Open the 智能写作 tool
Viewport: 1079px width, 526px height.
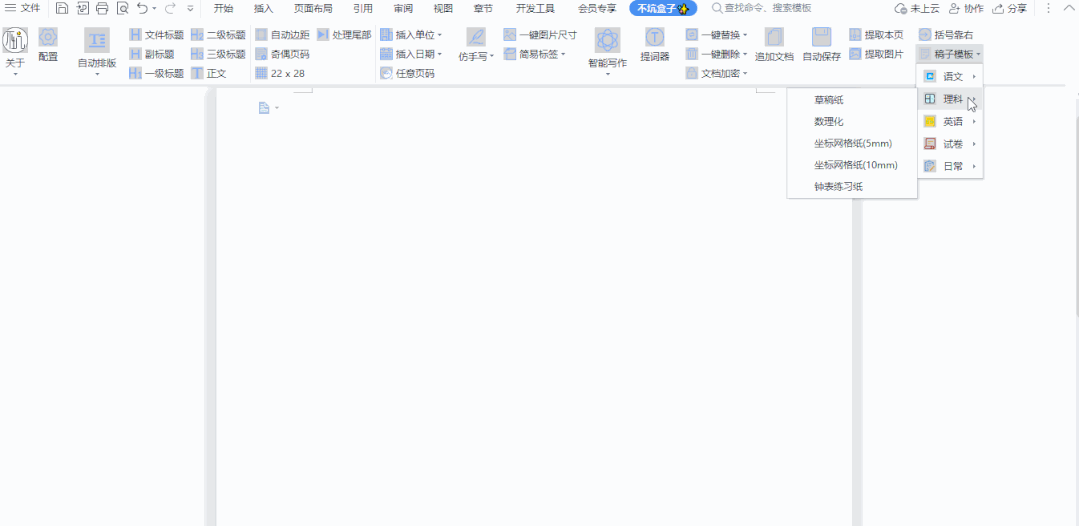click(x=607, y=40)
